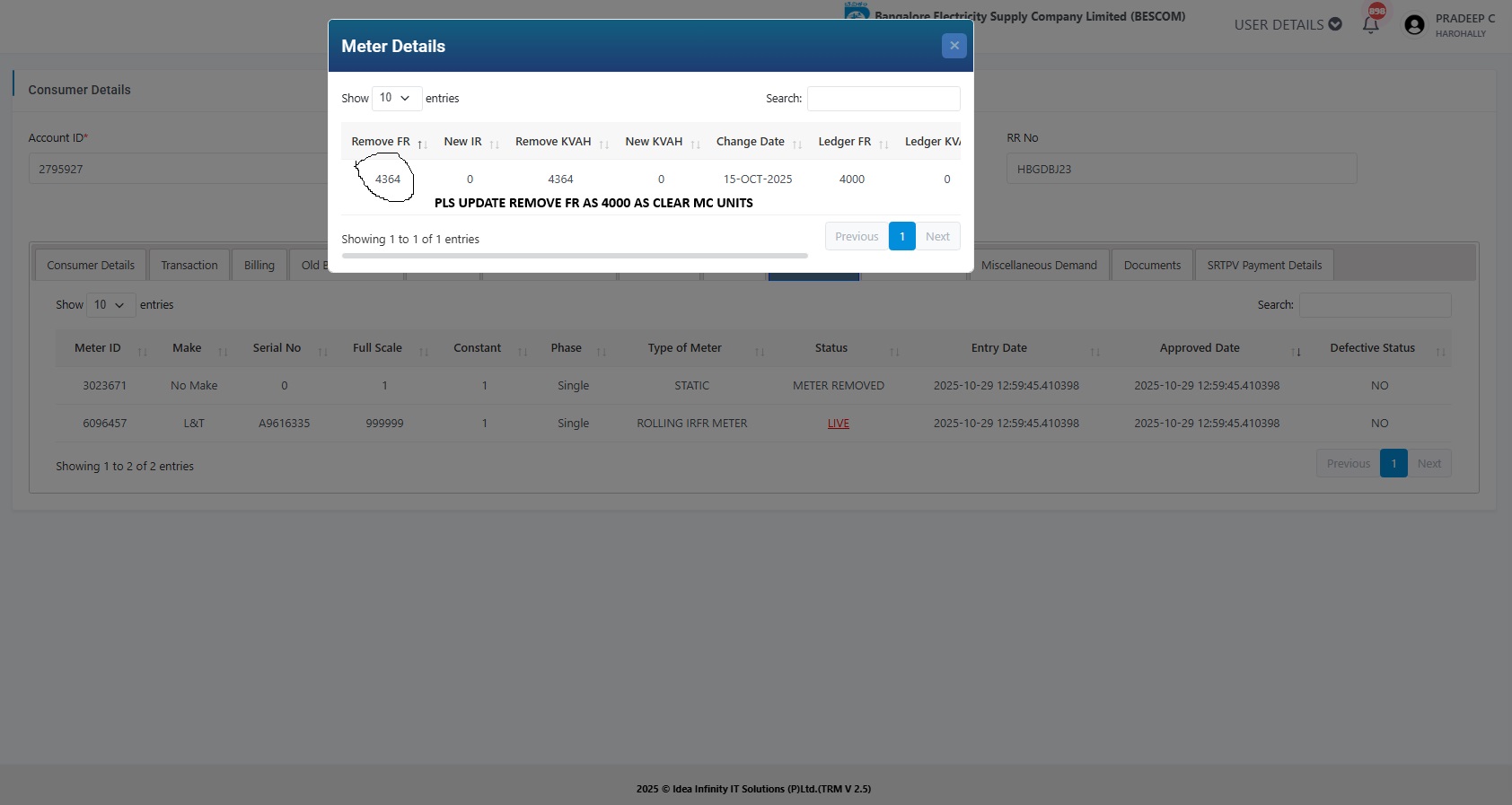The height and width of the screenshot is (805, 1512).
Task: Sort by Phase column
Action: point(574,348)
